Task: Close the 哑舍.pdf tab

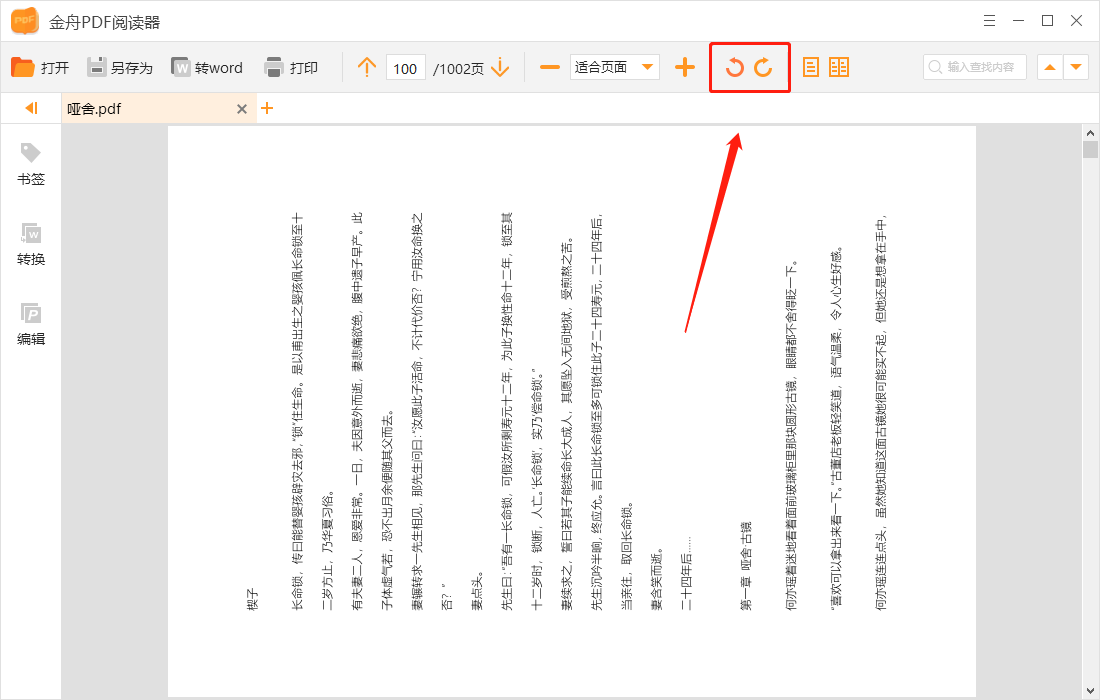Action: [242, 109]
